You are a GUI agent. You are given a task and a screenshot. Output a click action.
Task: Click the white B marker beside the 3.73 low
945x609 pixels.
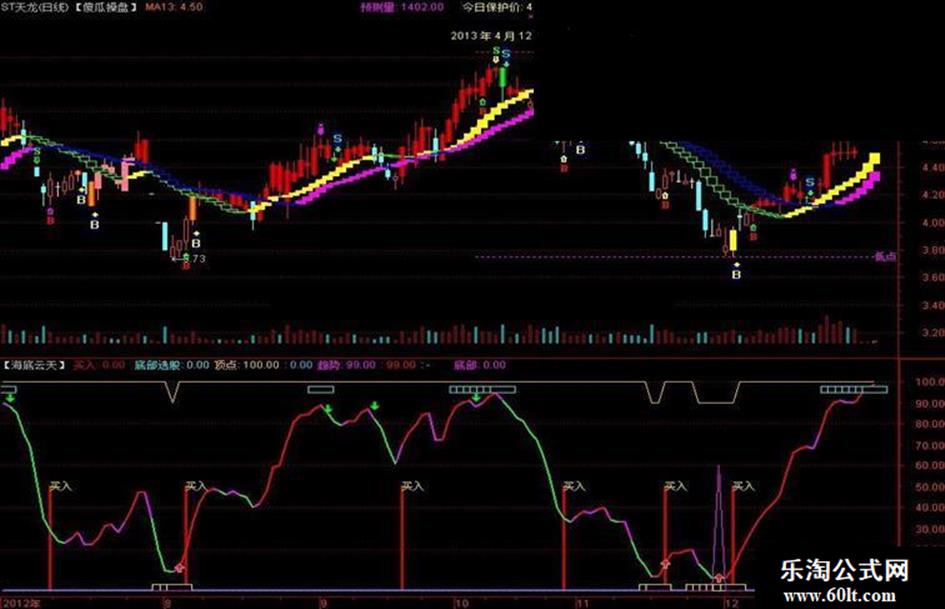coord(196,244)
